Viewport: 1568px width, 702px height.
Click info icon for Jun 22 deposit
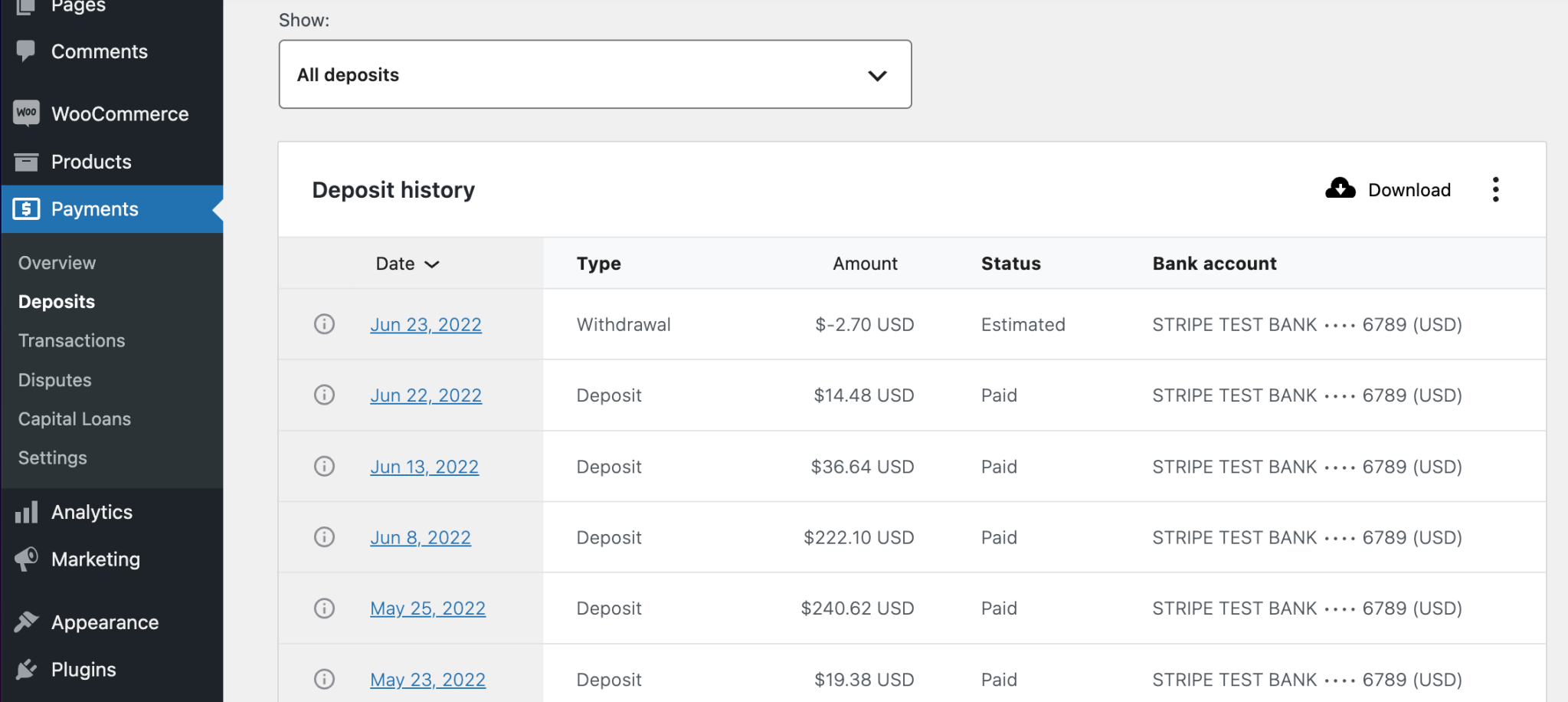pyautogui.click(x=324, y=395)
